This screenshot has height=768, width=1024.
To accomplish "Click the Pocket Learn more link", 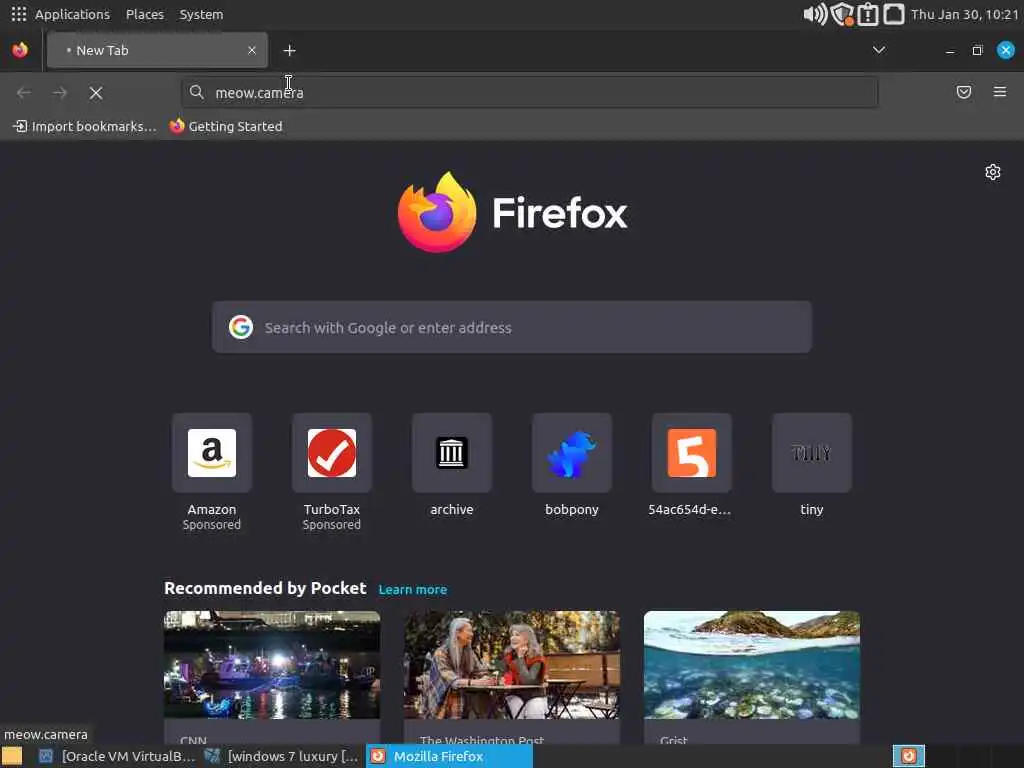I will click(413, 590).
